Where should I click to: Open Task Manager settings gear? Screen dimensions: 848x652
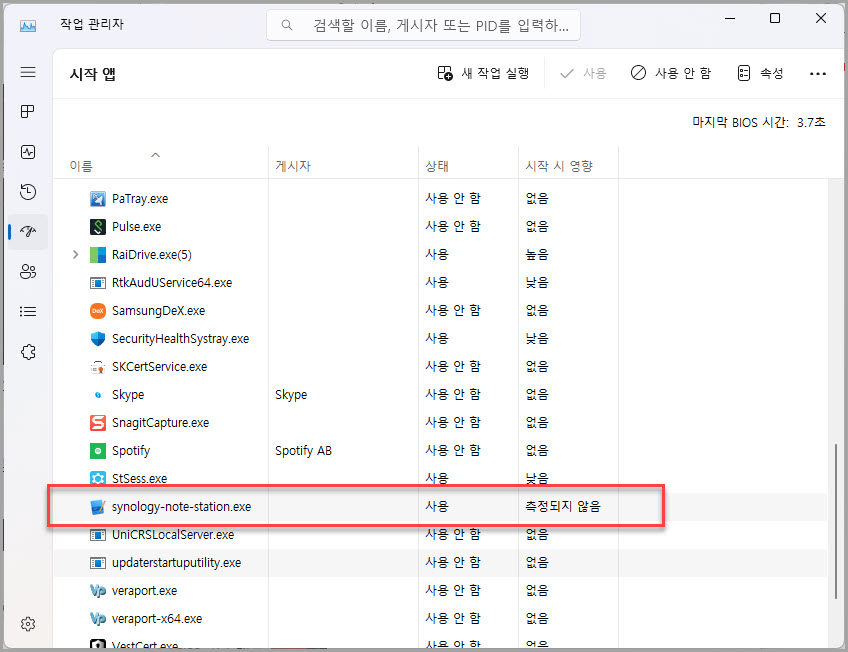click(28, 624)
